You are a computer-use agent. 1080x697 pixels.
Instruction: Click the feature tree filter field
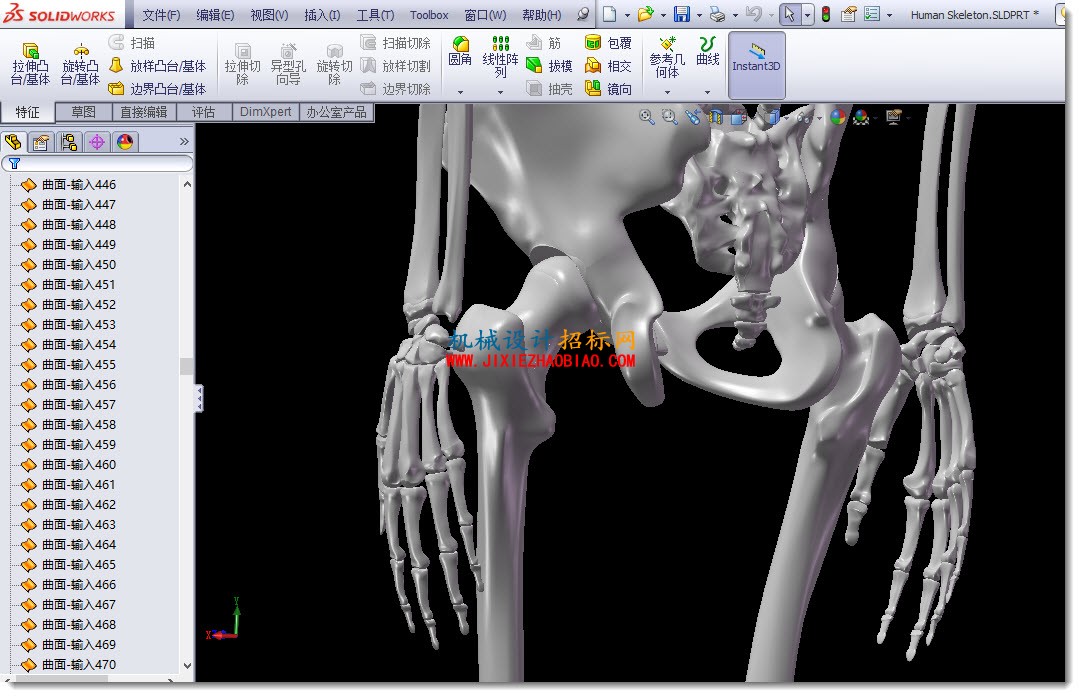[x=97, y=163]
